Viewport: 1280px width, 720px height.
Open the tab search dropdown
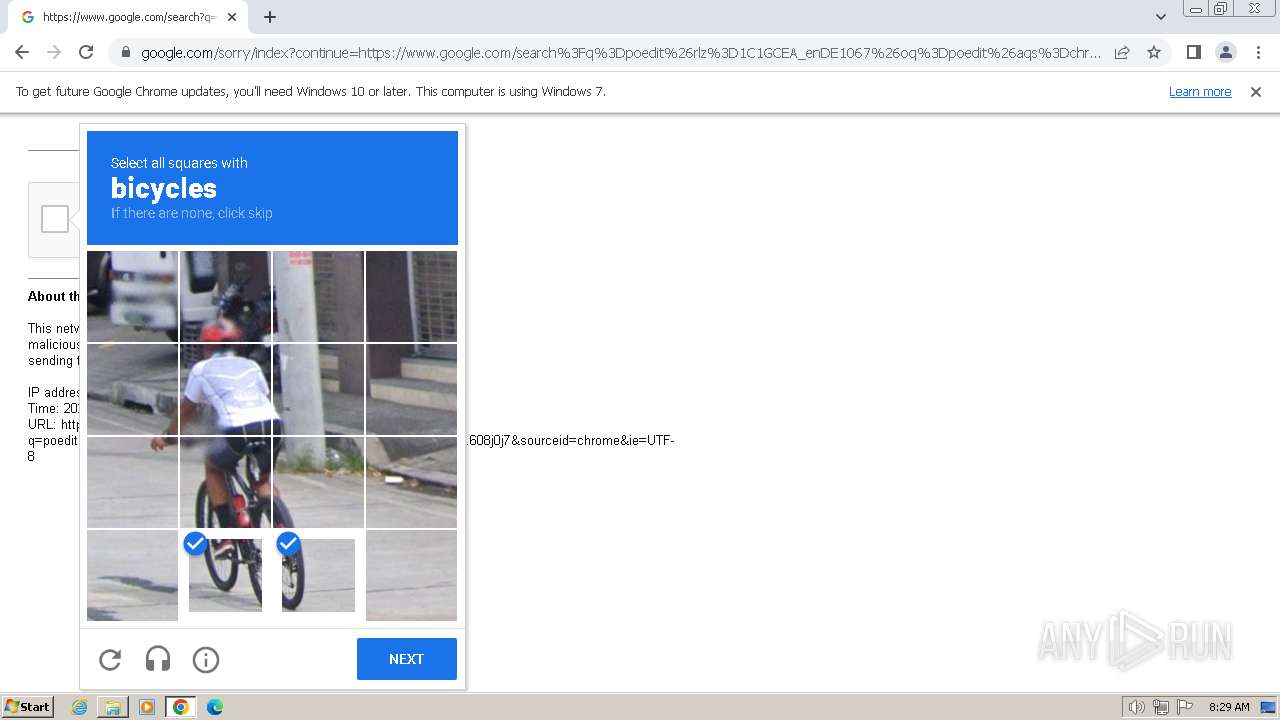1160,17
